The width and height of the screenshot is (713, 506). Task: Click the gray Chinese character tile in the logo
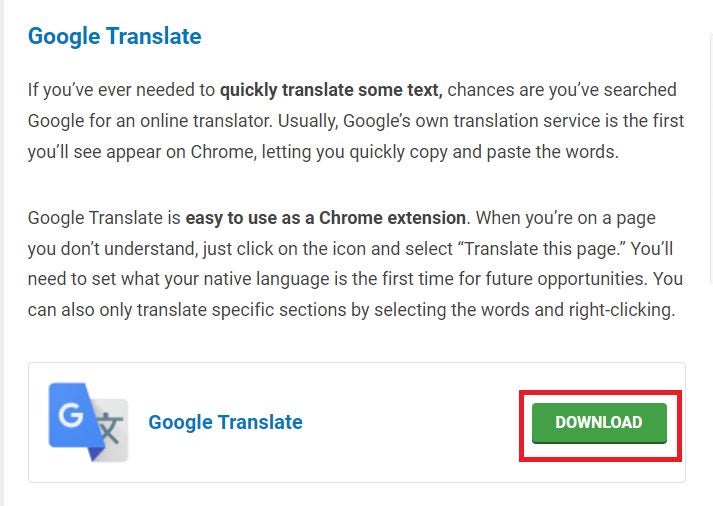tap(109, 436)
